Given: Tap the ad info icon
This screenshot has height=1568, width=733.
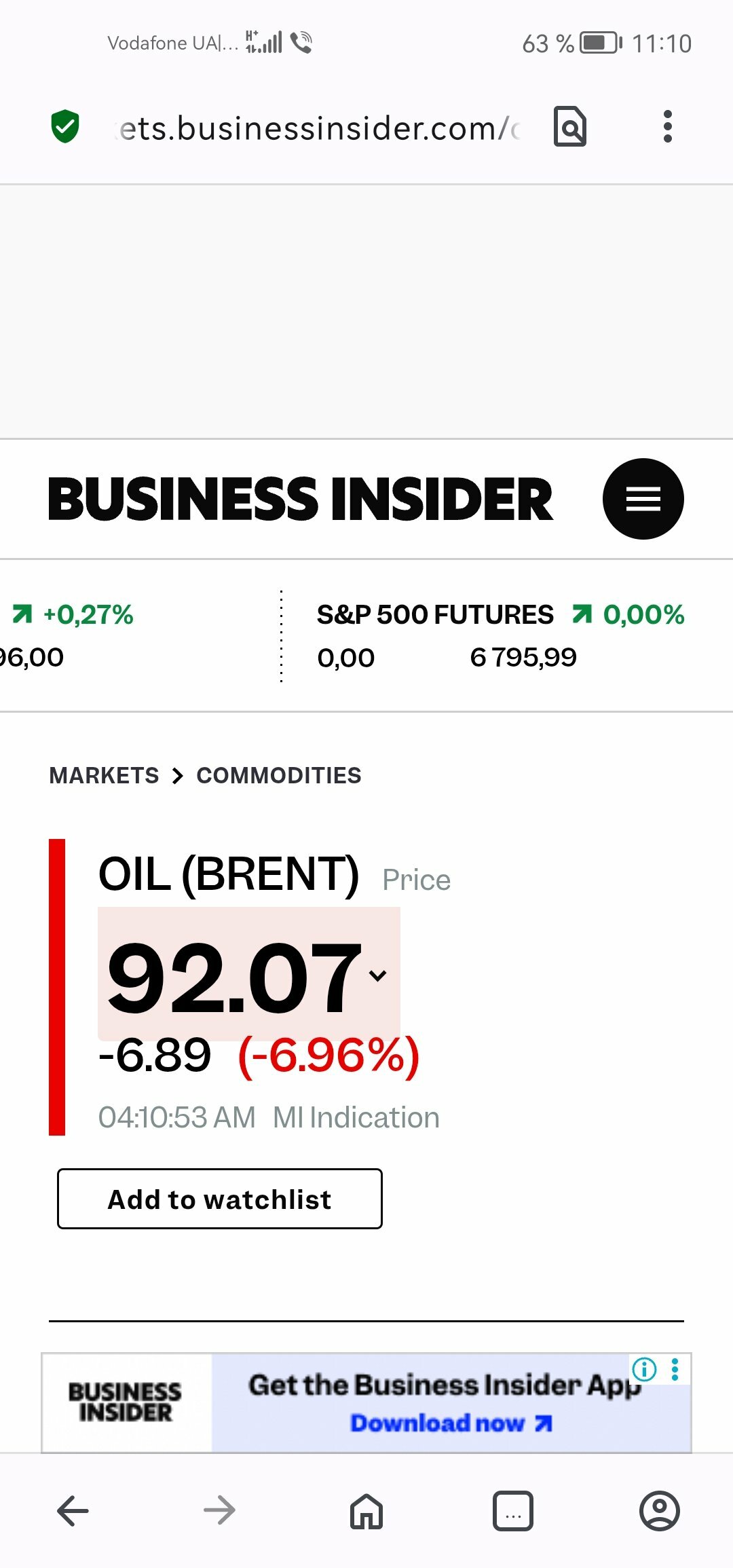Looking at the screenshot, I should pos(644,1369).
